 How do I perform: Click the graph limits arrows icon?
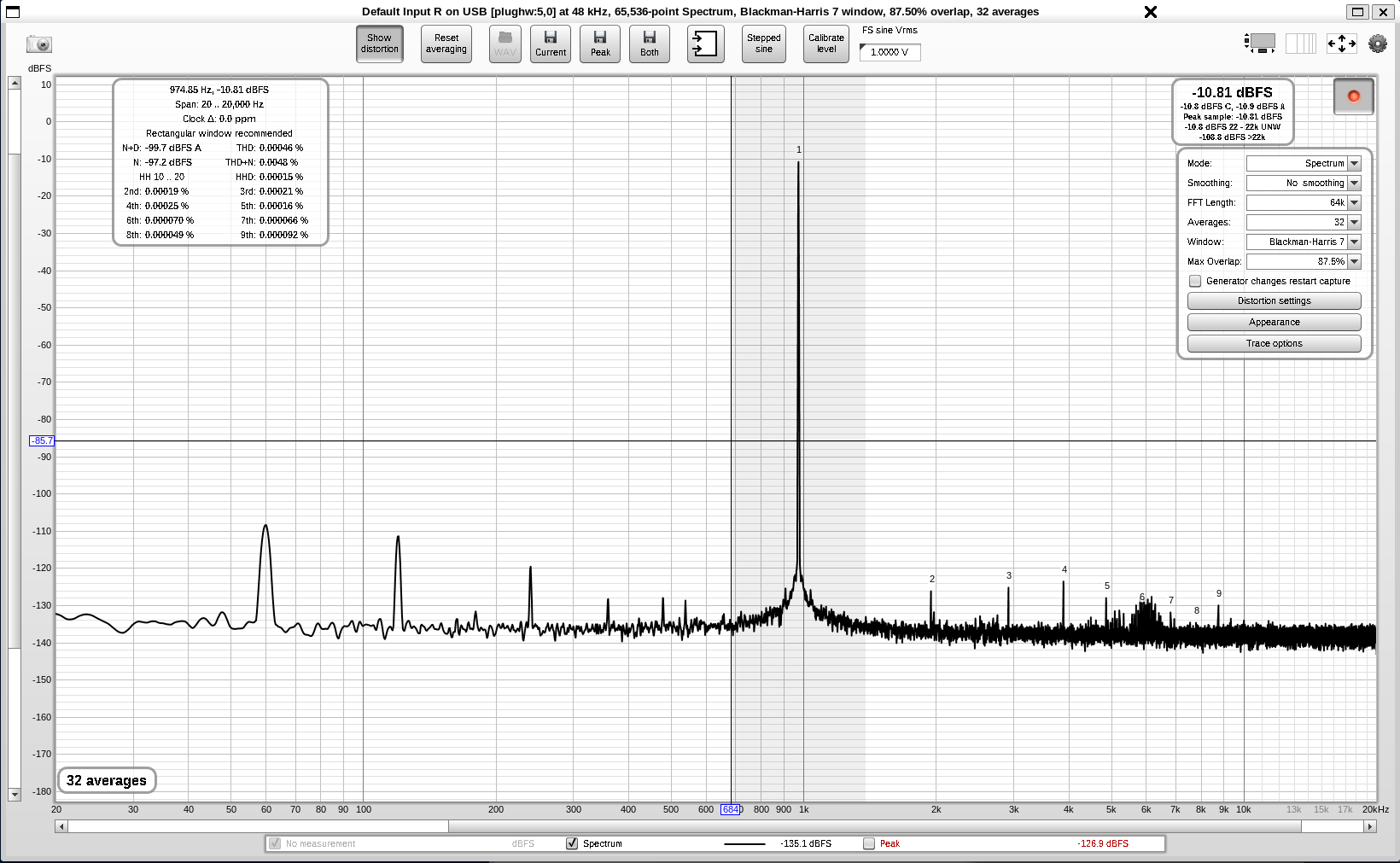coord(1341,44)
